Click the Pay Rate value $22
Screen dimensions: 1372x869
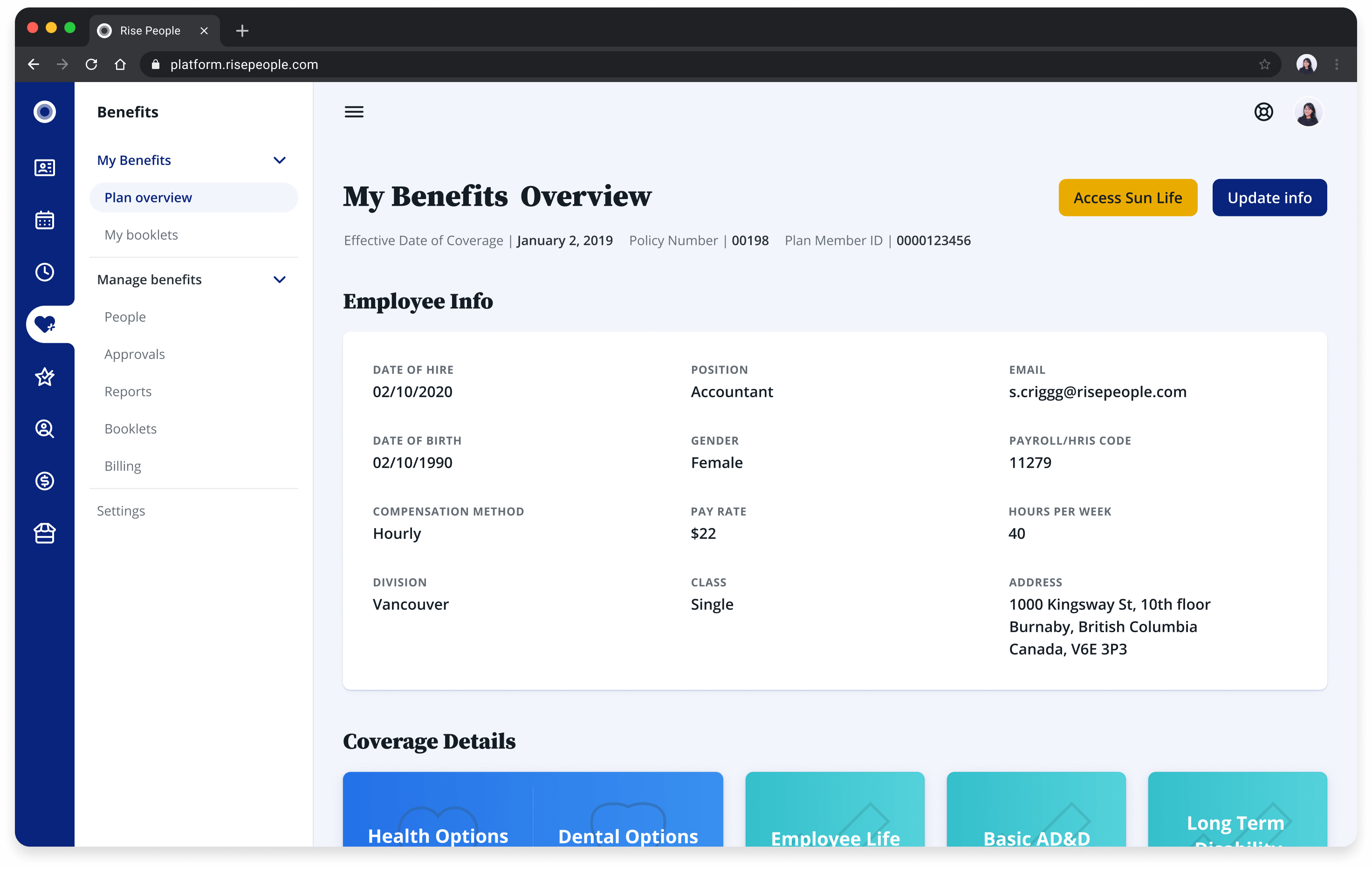click(703, 533)
